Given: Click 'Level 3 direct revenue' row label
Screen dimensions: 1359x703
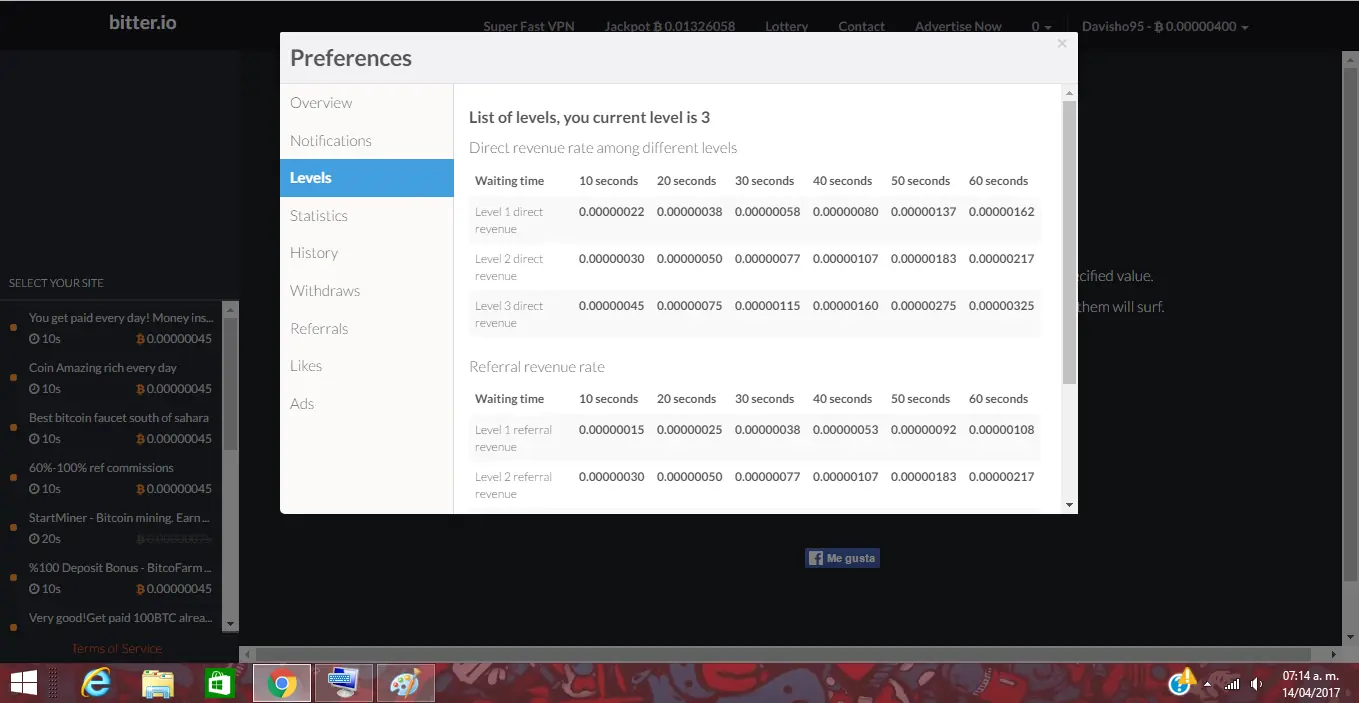Looking at the screenshot, I should (x=509, y=314).
